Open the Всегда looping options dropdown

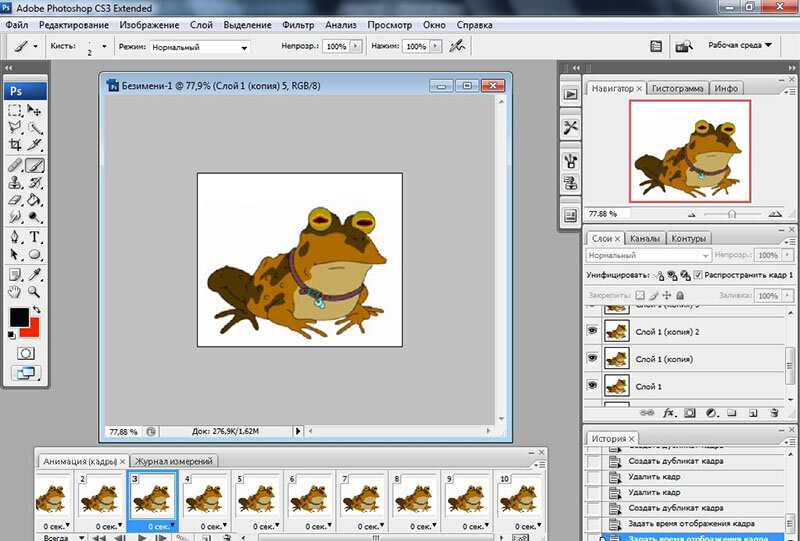64,537
